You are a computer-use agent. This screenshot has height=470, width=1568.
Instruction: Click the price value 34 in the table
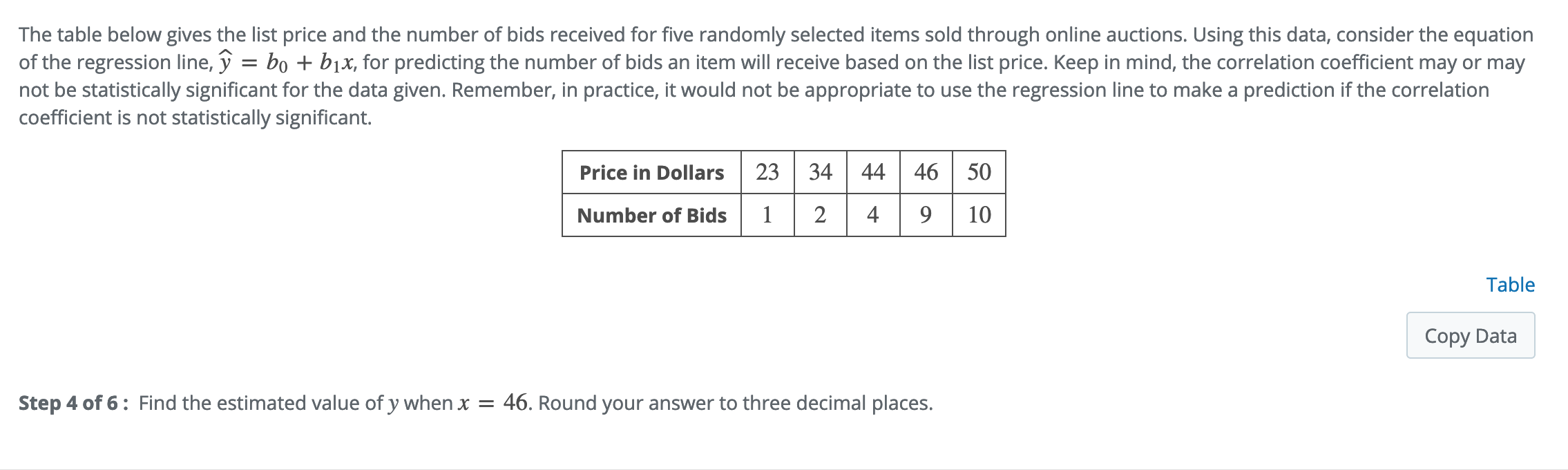tap(819, 173)
